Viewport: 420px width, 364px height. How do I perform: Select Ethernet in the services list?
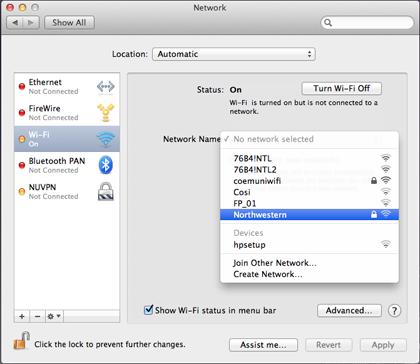click(x=67, y=87)
